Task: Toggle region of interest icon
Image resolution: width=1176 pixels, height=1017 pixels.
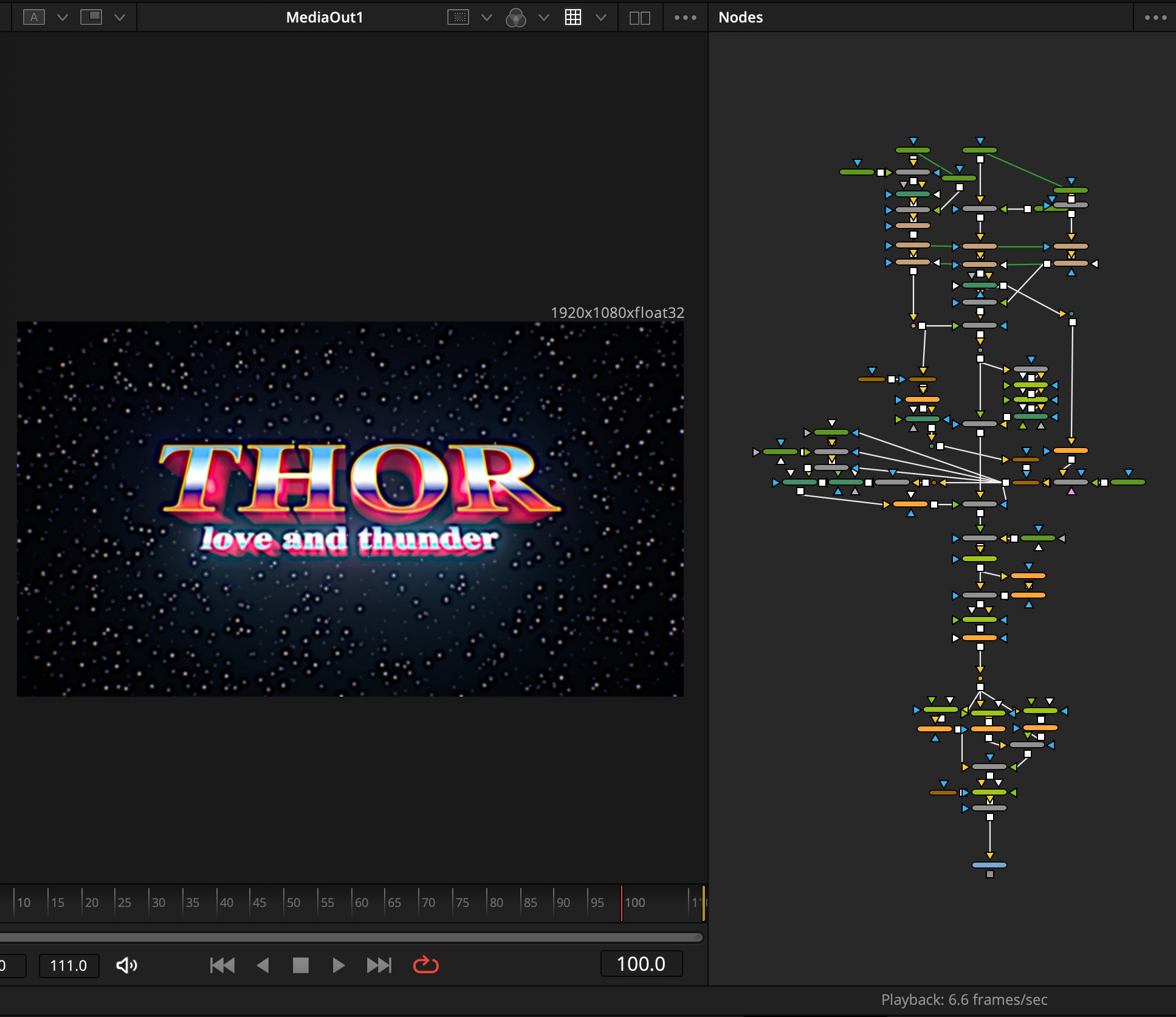Action: click(x=458, y=17)
